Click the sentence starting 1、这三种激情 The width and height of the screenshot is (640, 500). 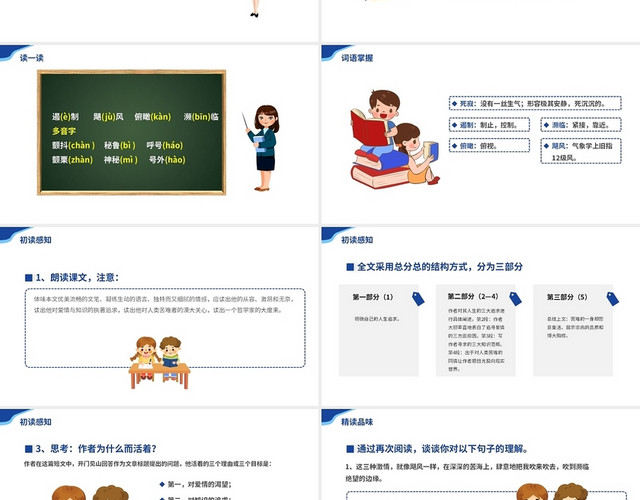[x=467, y=472]
